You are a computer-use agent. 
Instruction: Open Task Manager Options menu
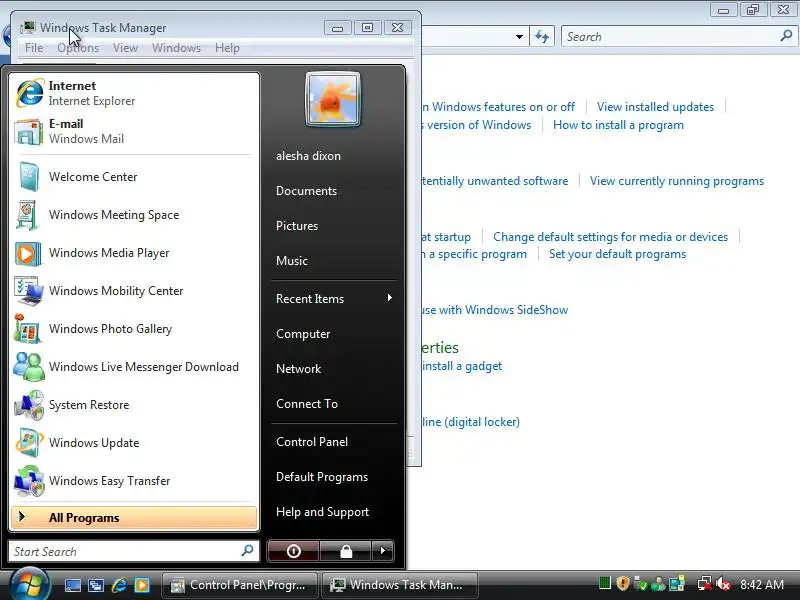click(78, 48)
